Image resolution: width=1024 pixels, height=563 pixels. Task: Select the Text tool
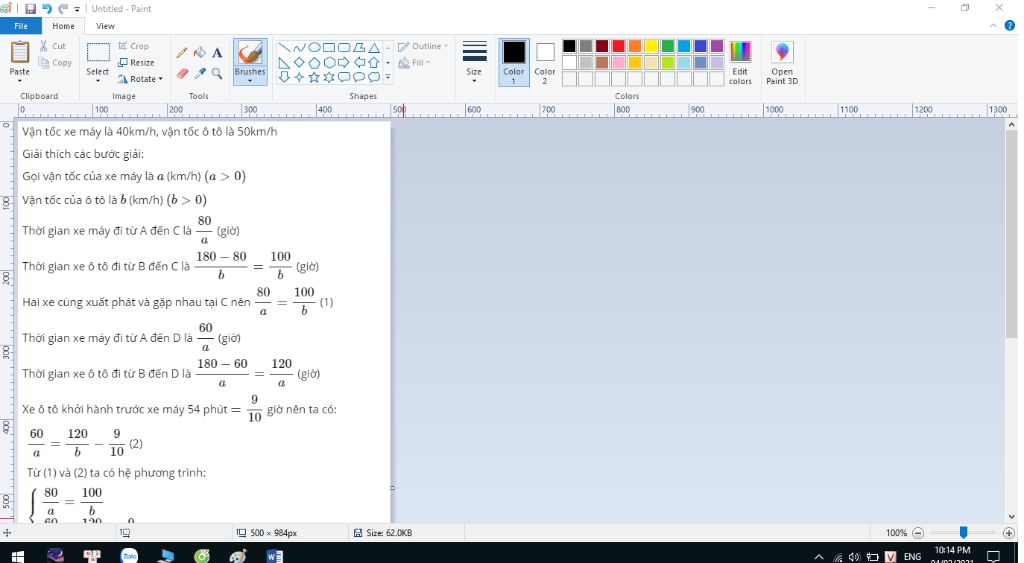(x=217, y=53)
